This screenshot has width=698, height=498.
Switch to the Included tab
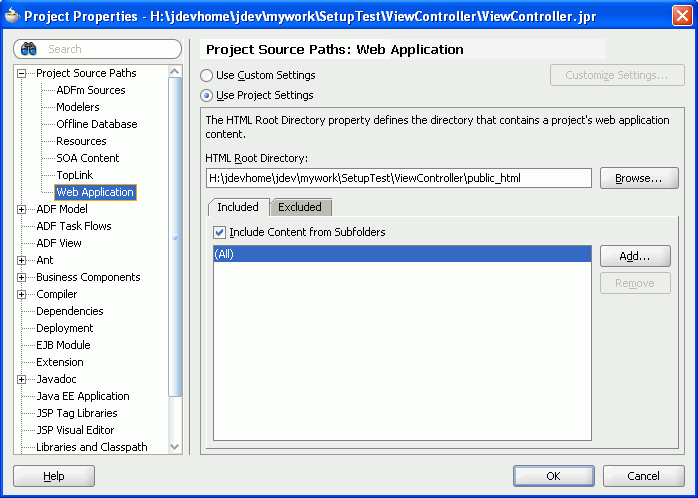pos(238,207)
